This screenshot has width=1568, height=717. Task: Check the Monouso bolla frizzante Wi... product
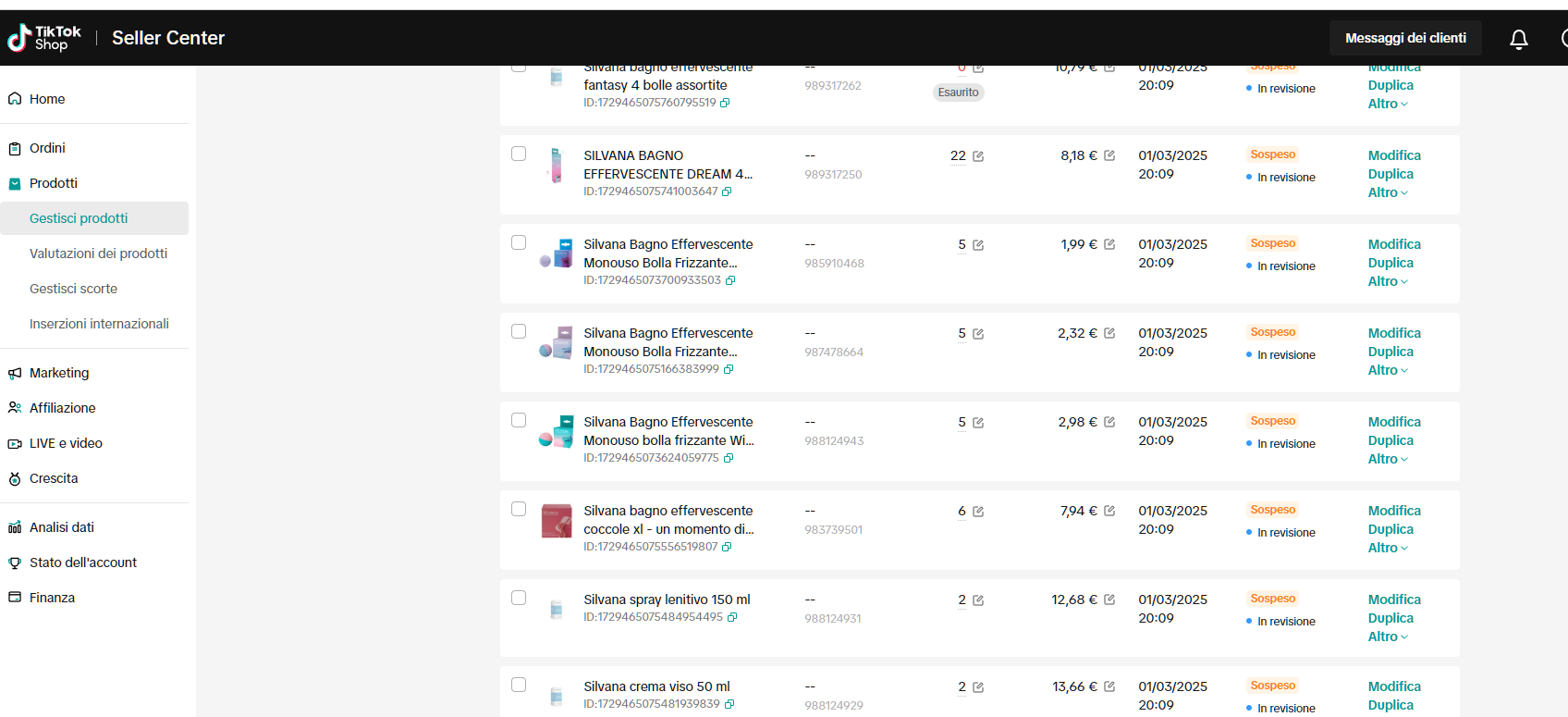tap(519, 420)
